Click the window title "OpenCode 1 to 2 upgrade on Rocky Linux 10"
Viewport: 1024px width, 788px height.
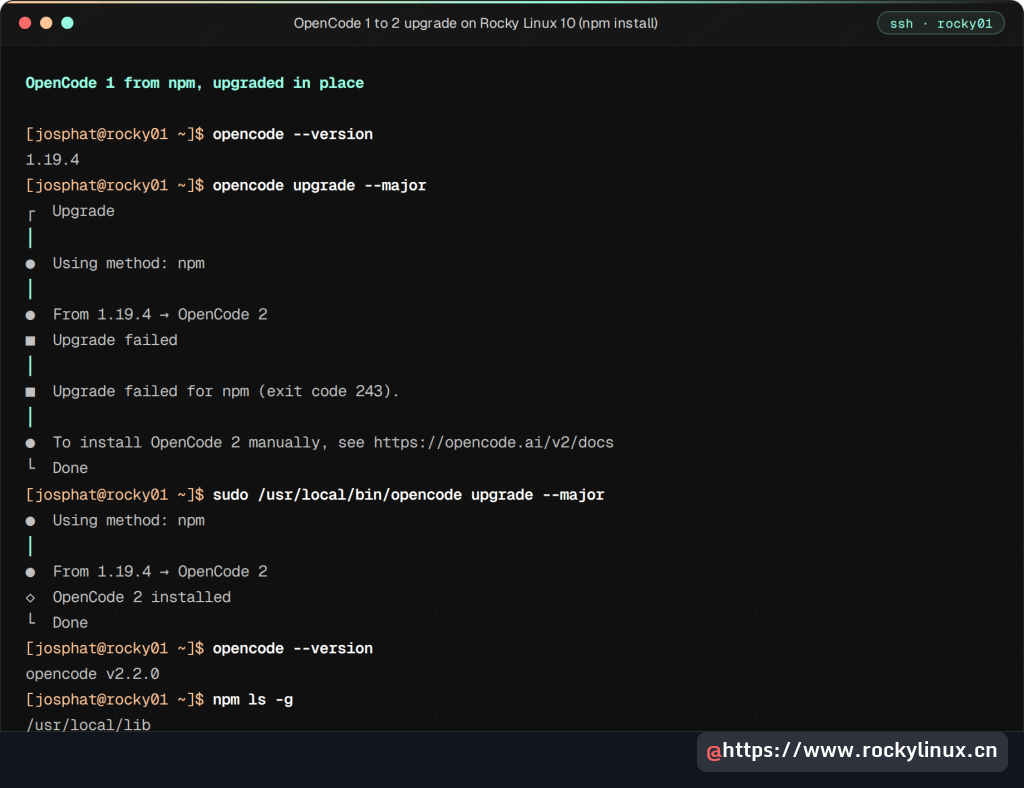pyautogui.click(x=434, y=24)
